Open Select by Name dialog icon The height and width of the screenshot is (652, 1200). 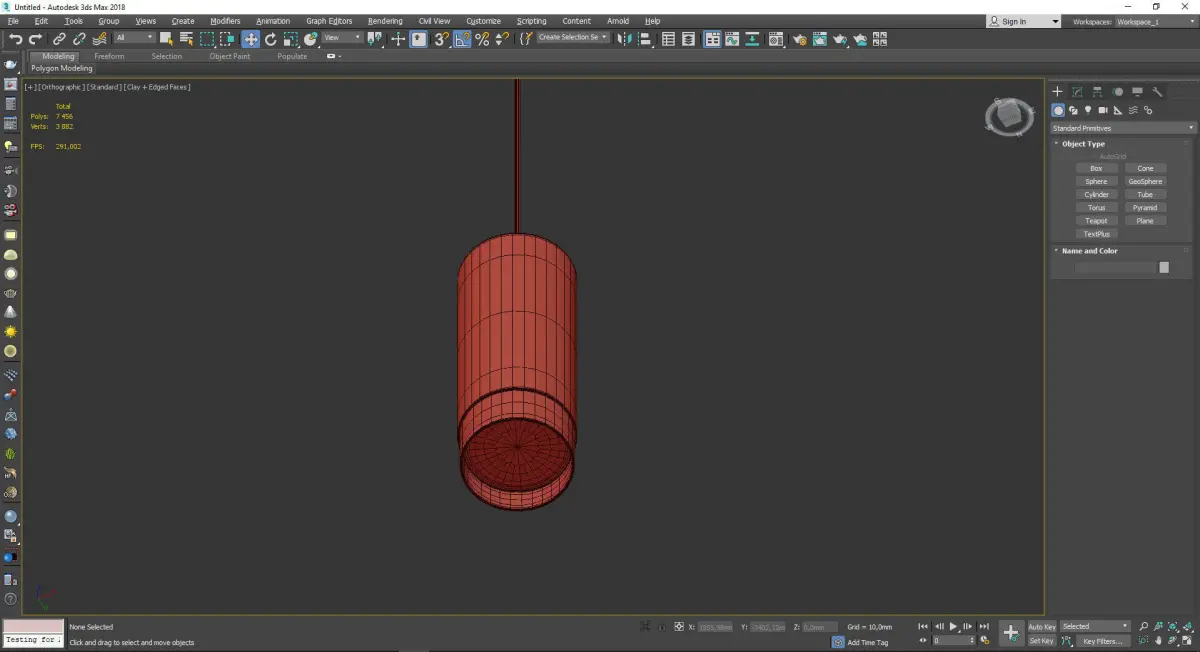click(186, 39)
